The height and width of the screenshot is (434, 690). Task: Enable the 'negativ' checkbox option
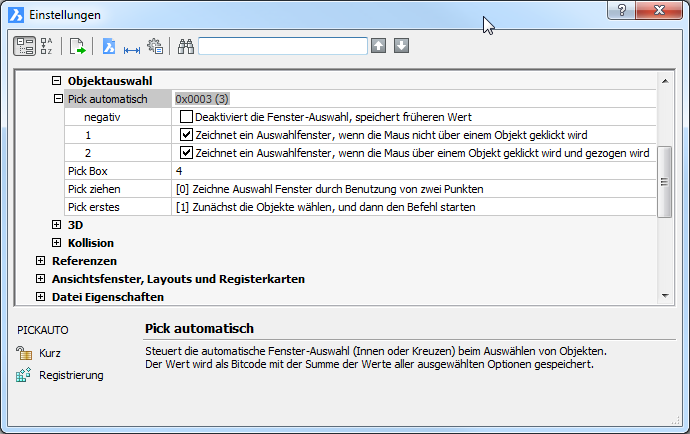tap(186, 117)
